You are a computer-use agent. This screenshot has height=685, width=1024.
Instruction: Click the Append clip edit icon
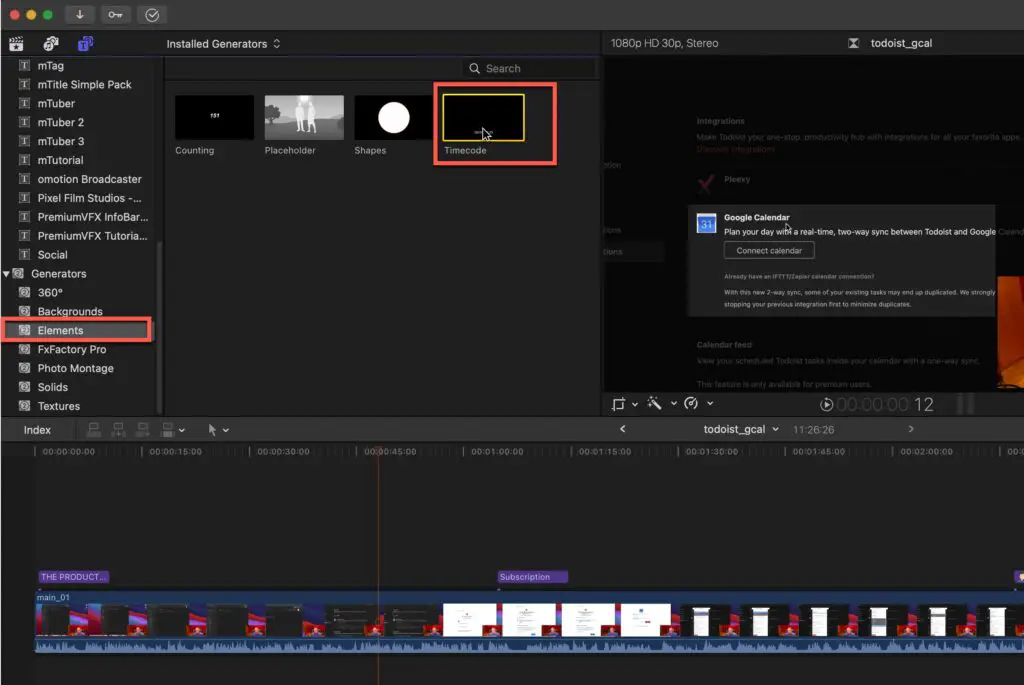(142, 430)
